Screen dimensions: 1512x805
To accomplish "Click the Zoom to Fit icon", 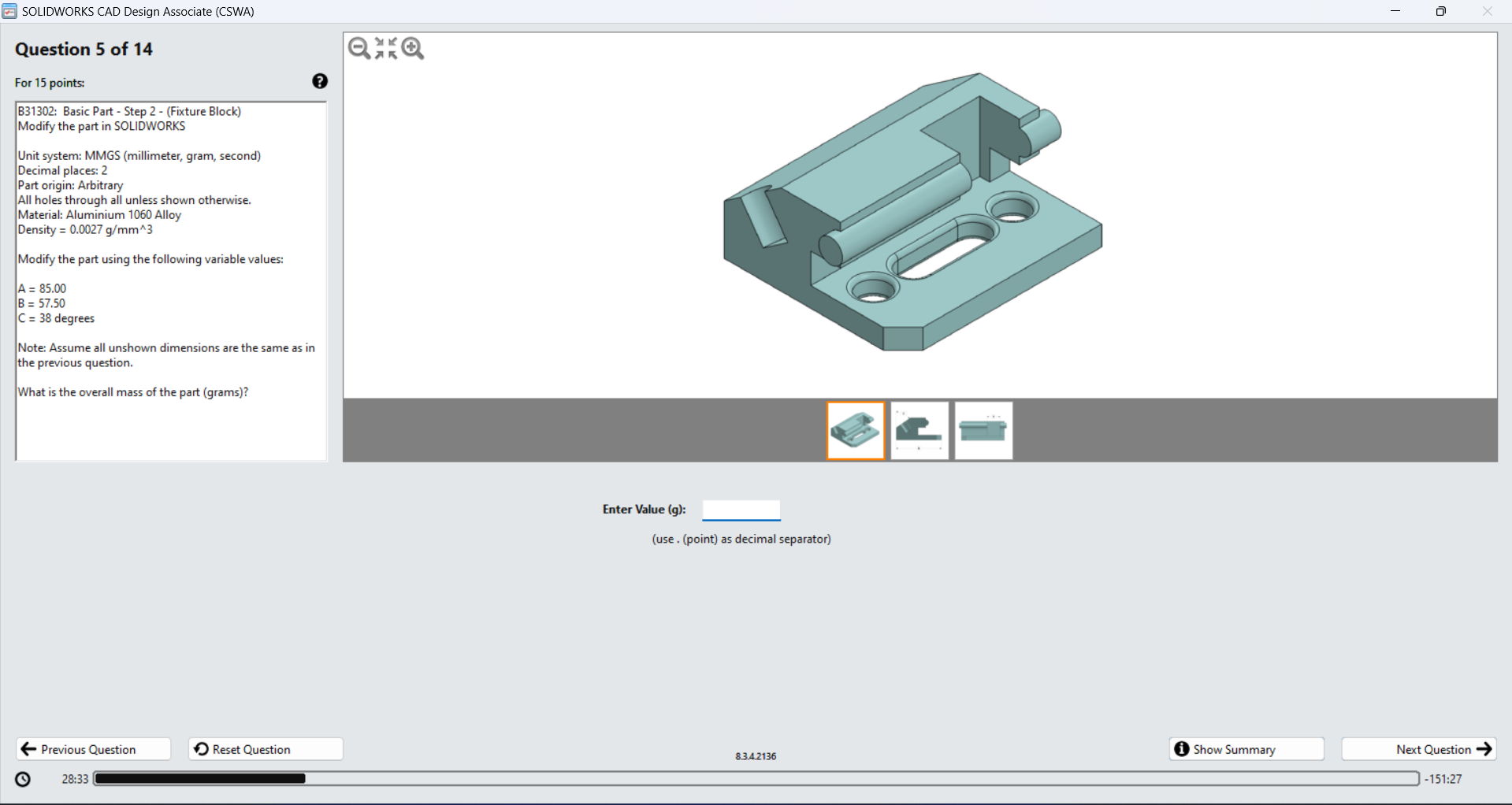I will pyautogui.click(x=386, y=48).
